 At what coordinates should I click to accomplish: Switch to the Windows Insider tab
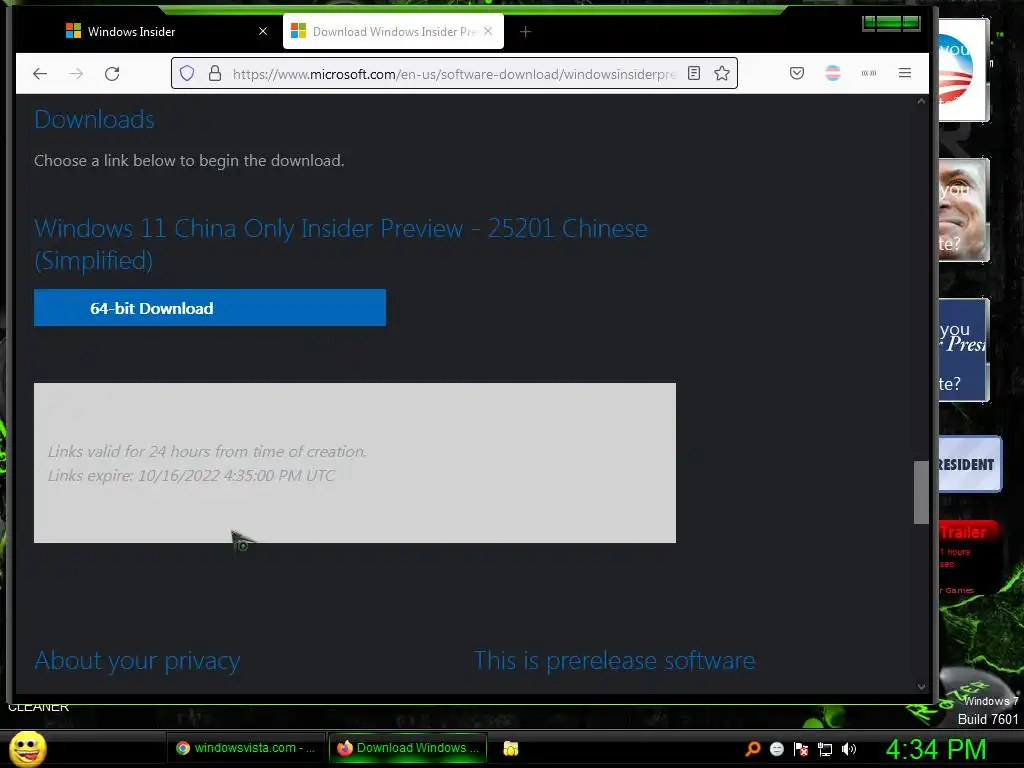(x=165, y=31)
